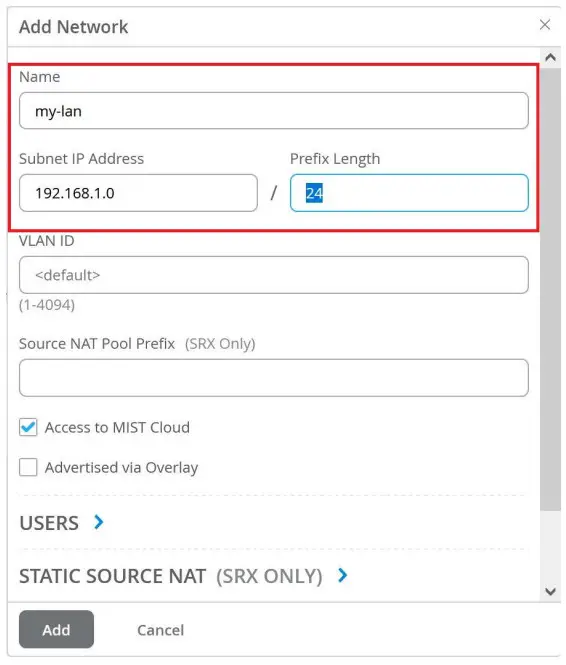Click the vertical scrollbar thumb
Viewport: 566px width, 665px height.
point(550,288)
